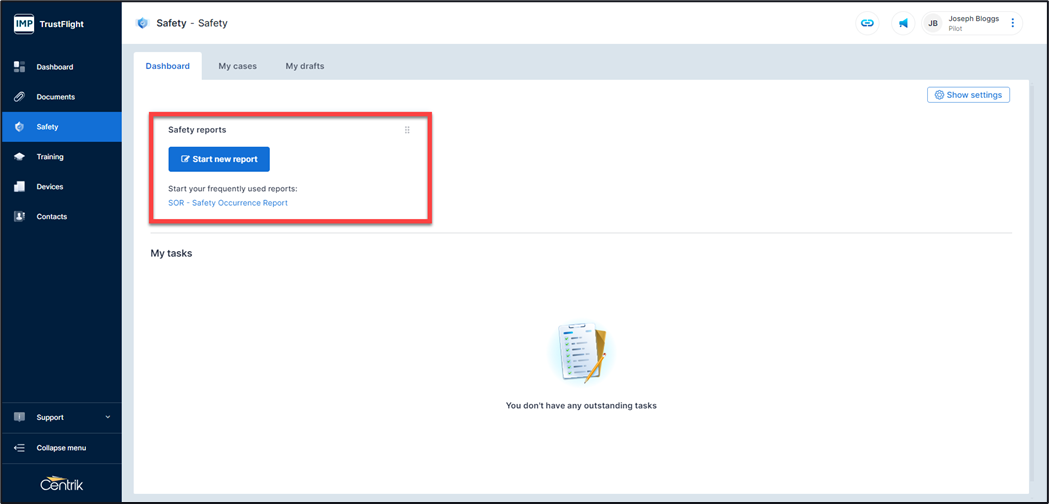Select Safety in the sidebar menu
Viewport: 1049px width, 504px height.
click(47, 127)
